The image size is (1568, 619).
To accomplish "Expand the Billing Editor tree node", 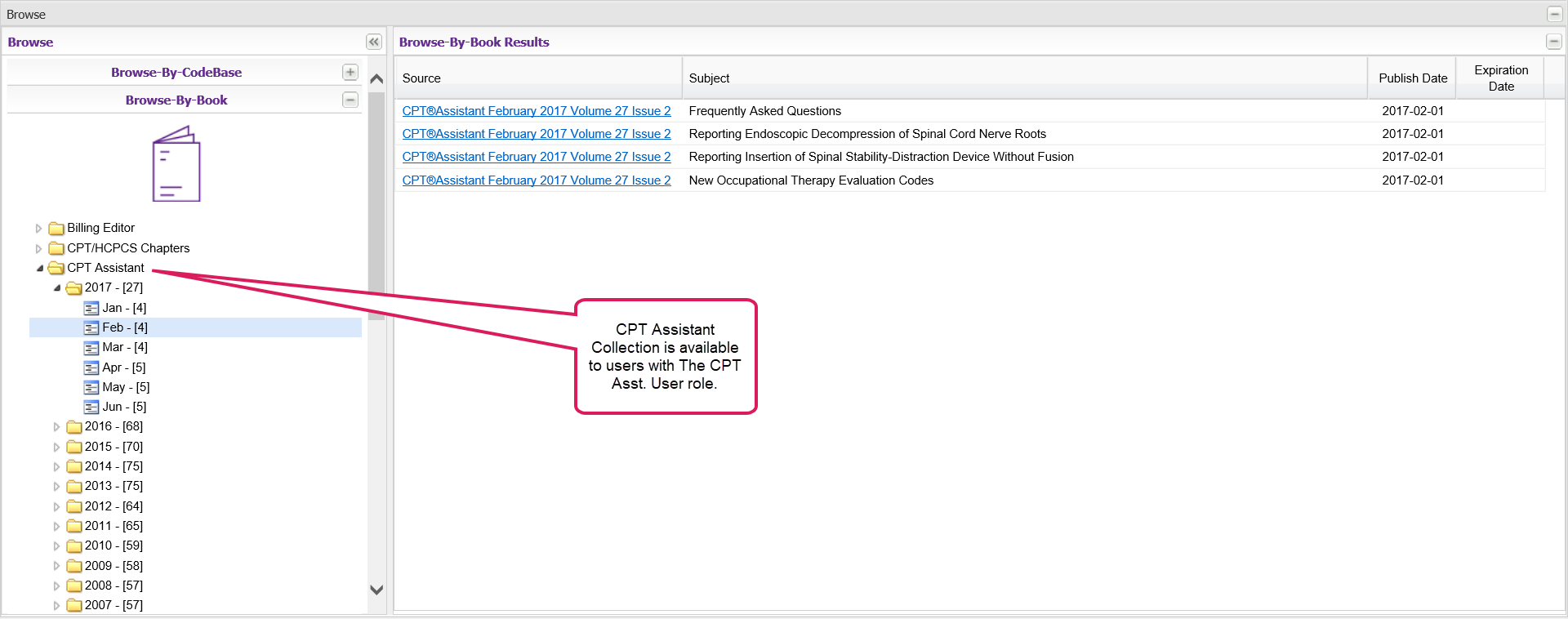I will tap(38, 229).
